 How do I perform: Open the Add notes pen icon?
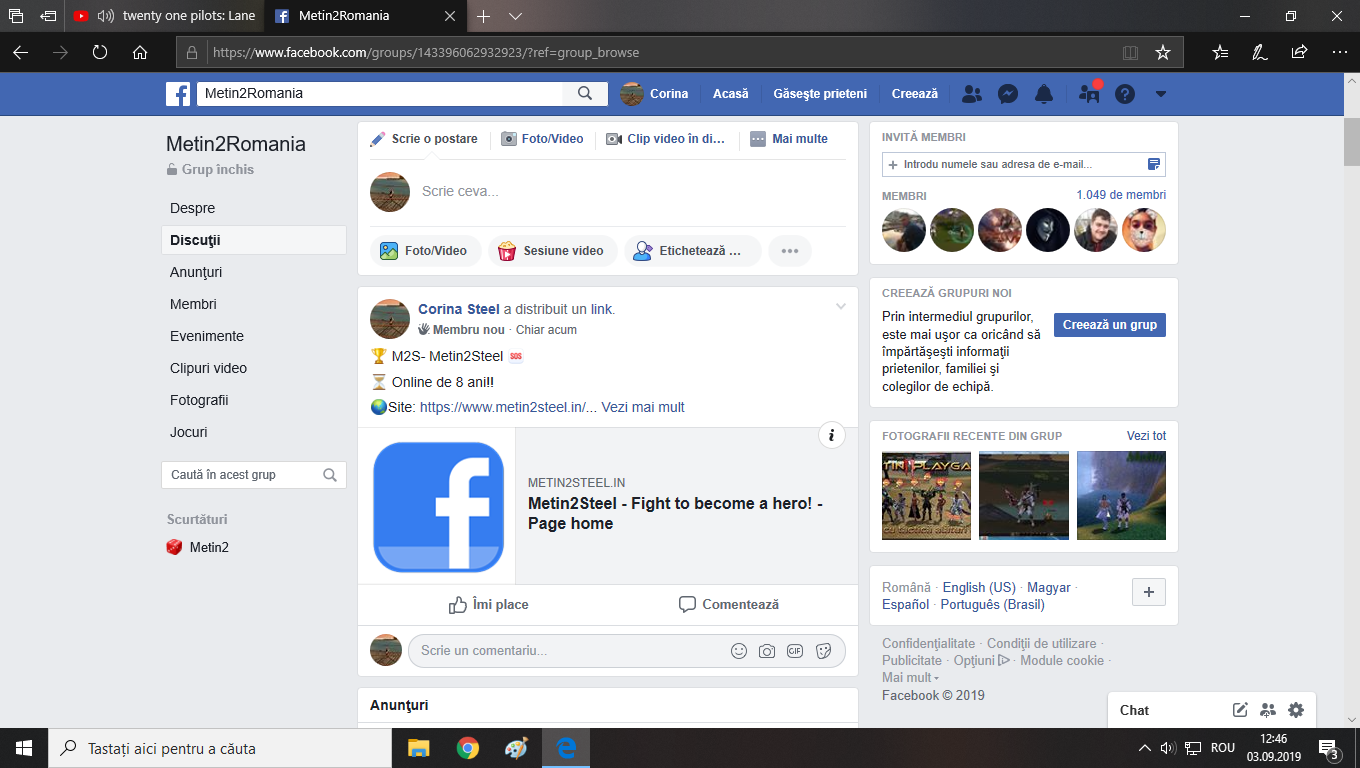click(1260, 52)
